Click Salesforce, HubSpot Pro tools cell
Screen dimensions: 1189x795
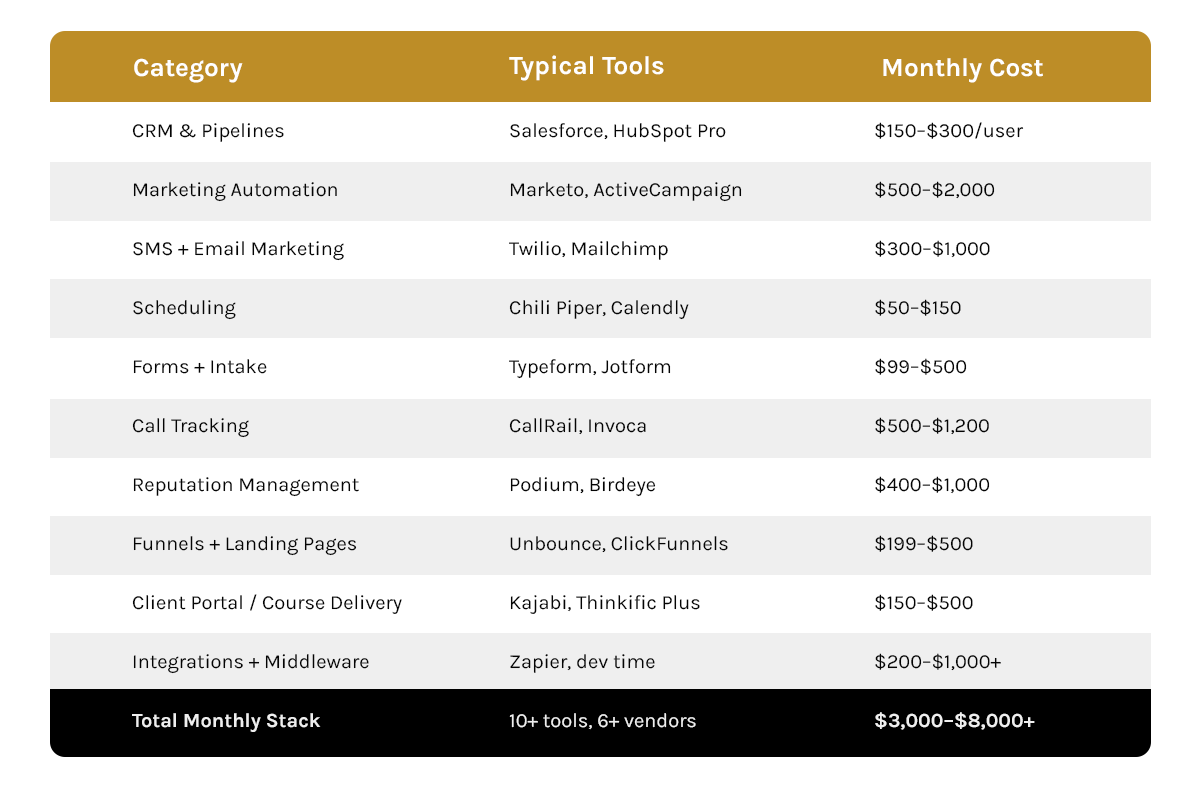(x=617, y=131)
